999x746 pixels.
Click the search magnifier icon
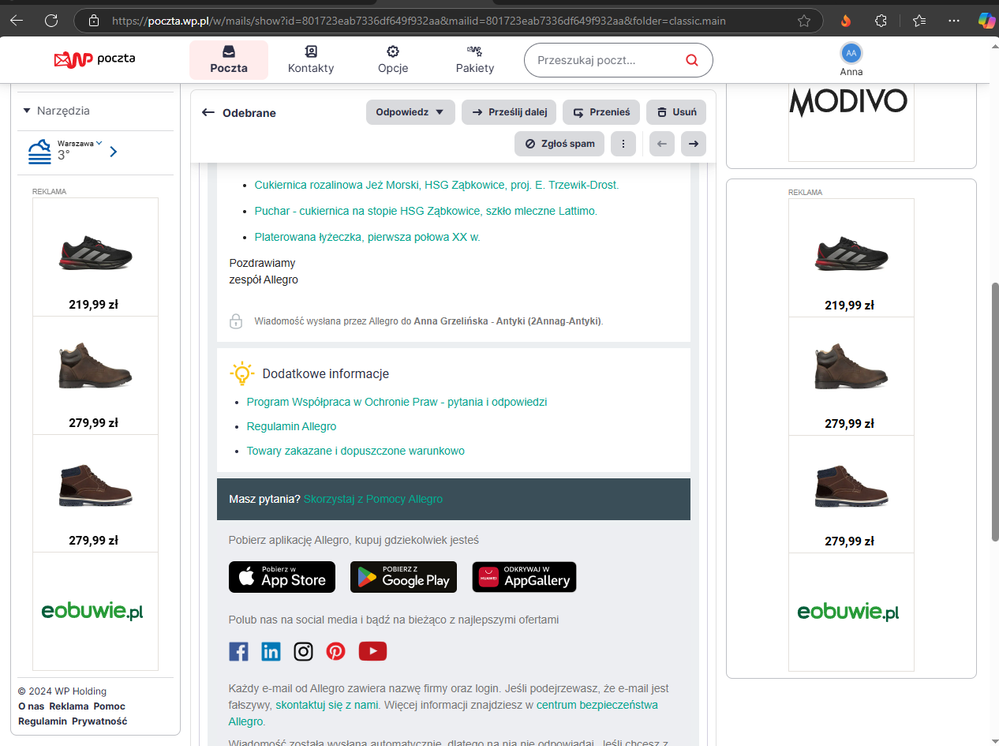(x=691, y=61)
